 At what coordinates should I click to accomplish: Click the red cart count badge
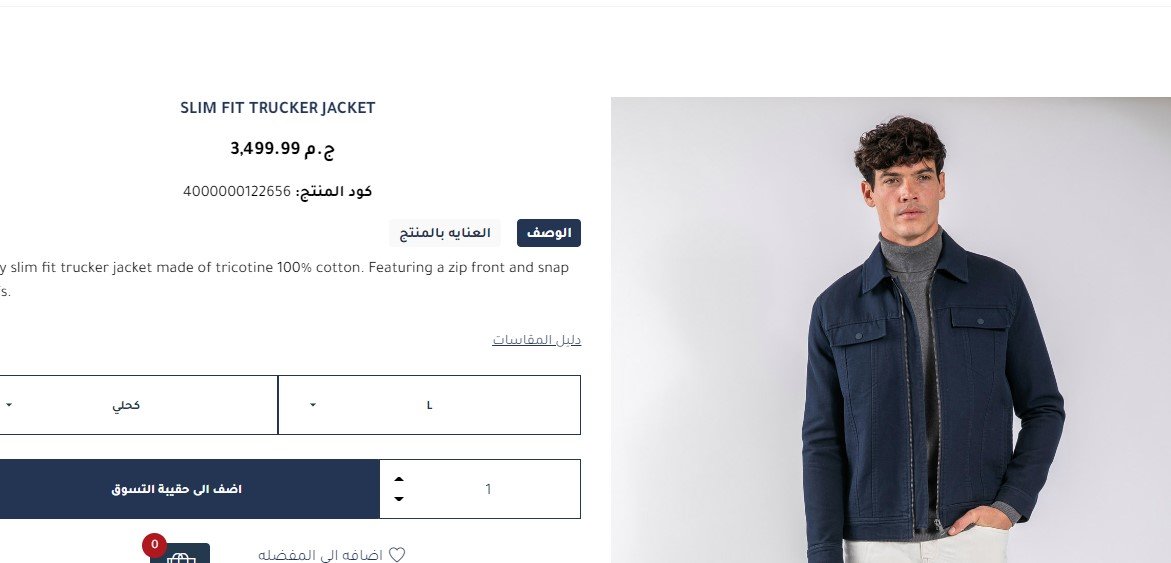click(155, 545)
